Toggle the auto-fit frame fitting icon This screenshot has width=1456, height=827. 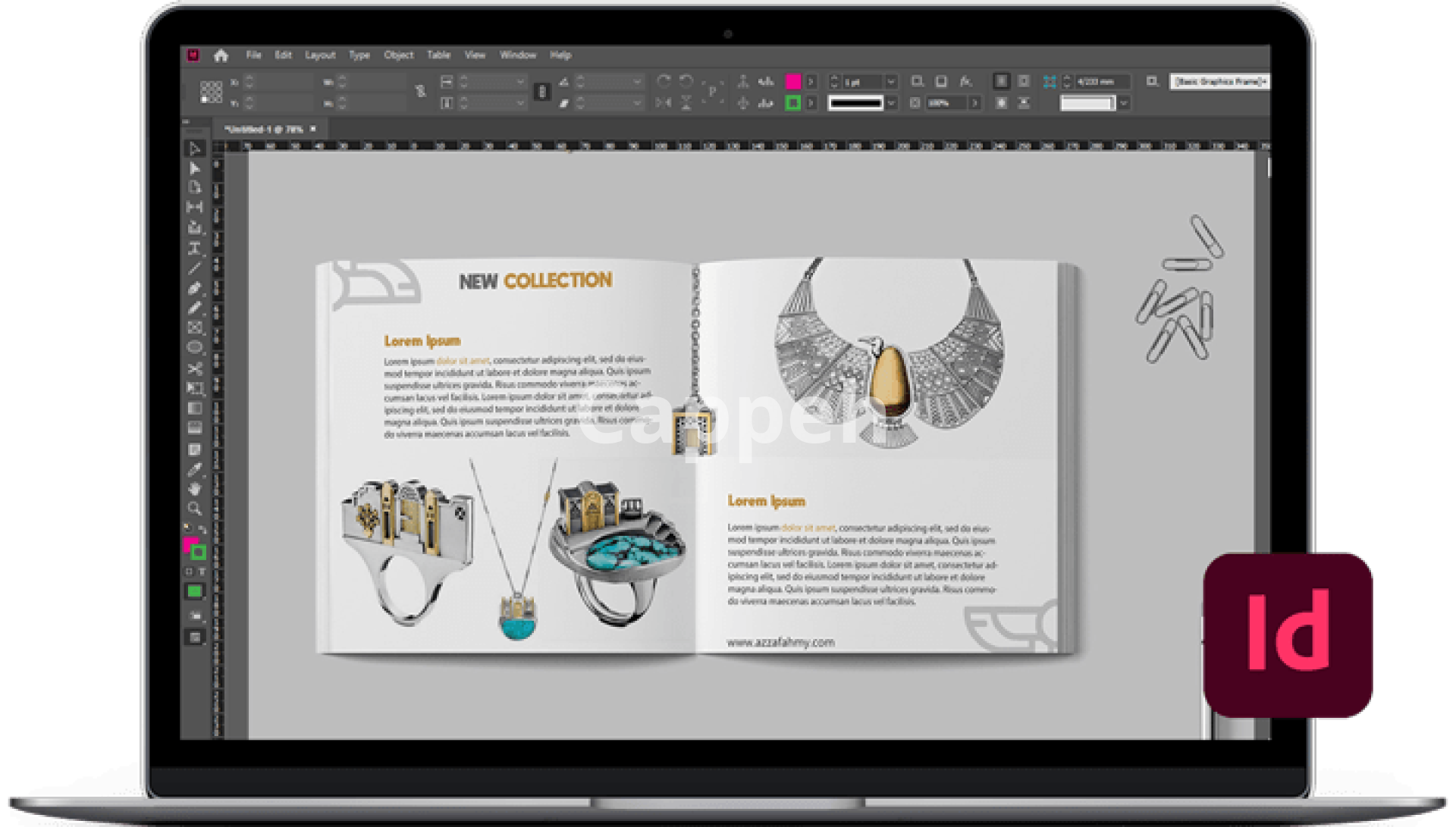point(1049,81)
